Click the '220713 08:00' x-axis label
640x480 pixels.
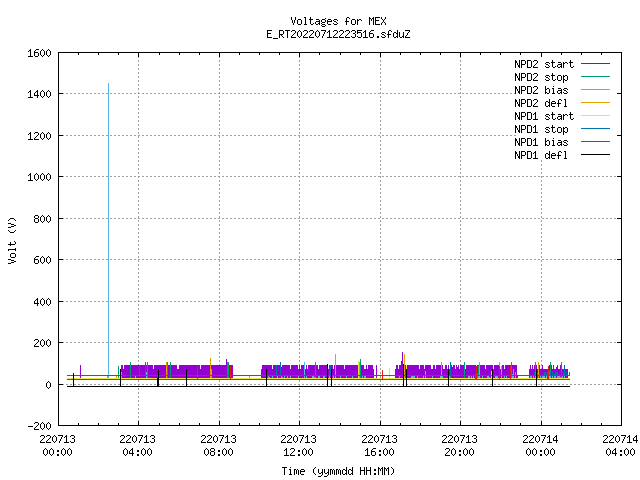pos(218,445)
